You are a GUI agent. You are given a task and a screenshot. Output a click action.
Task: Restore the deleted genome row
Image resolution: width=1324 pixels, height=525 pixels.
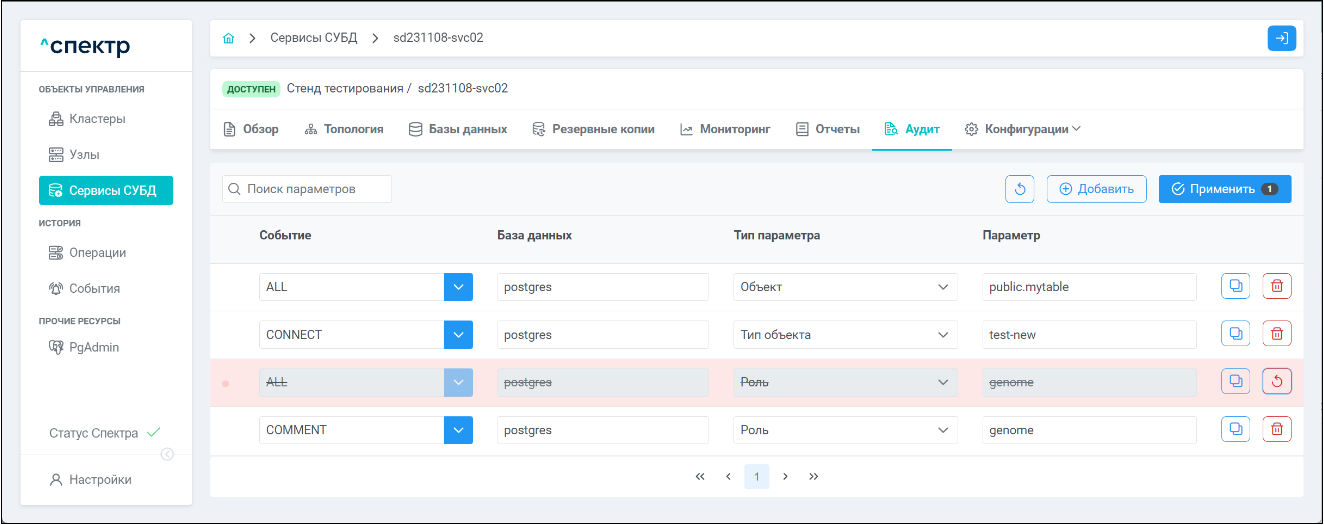[1277, 382]
